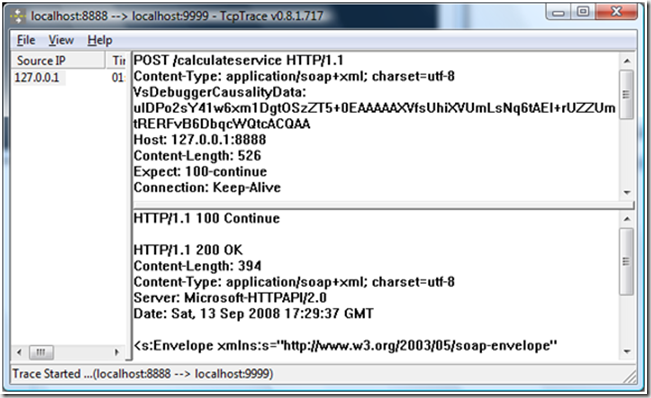Select the 127.0.0.1 connection row
The image size is (651, 398).
click(x=69, y=78)
